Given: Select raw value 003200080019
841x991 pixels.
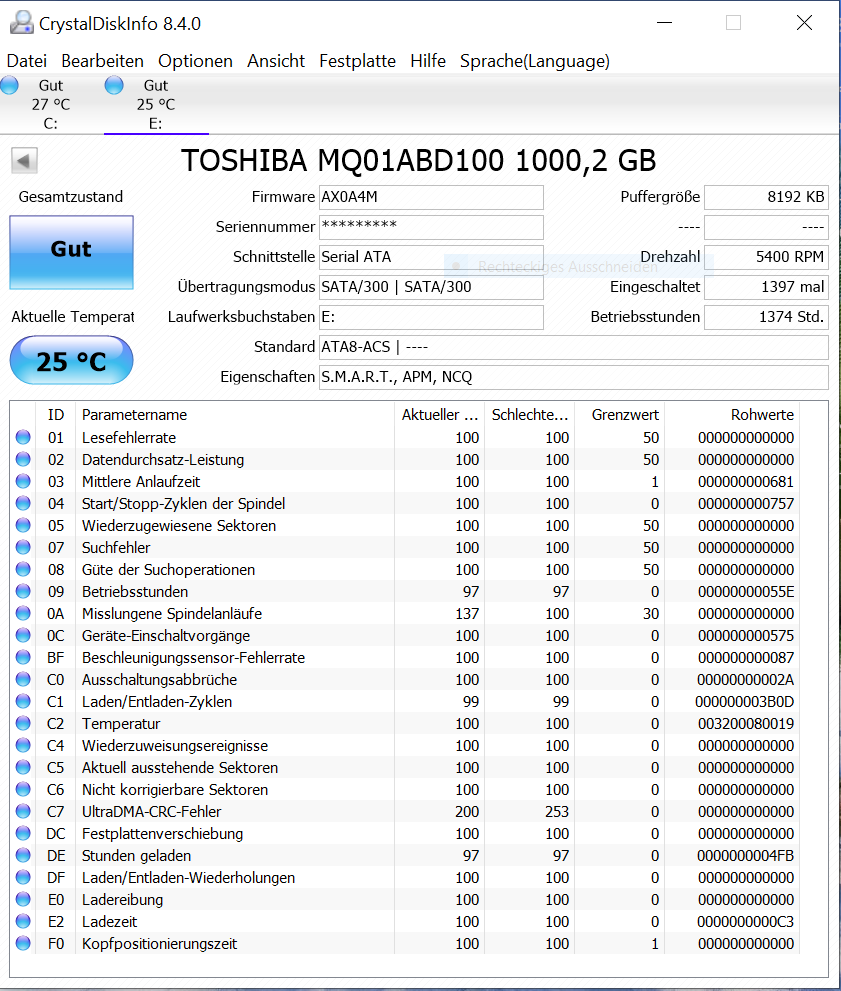Looking at the screenshot, I should (746, 724).
